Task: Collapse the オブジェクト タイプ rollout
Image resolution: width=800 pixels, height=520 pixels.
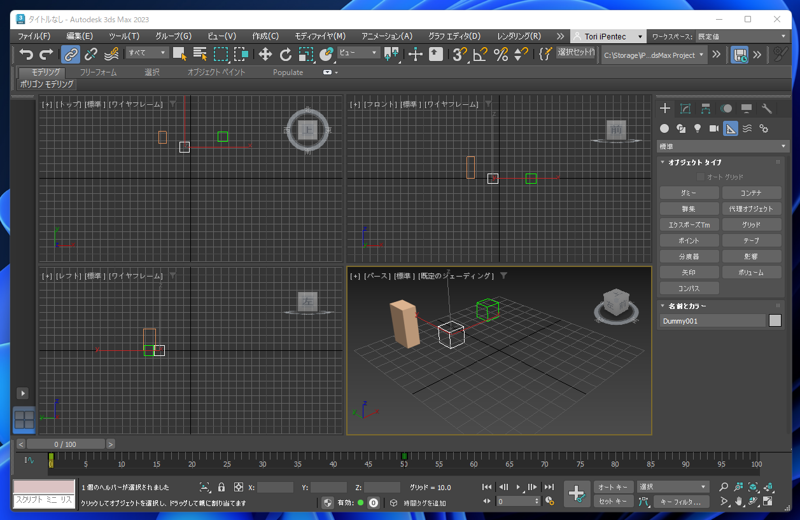Action: [x=695, y=162]
